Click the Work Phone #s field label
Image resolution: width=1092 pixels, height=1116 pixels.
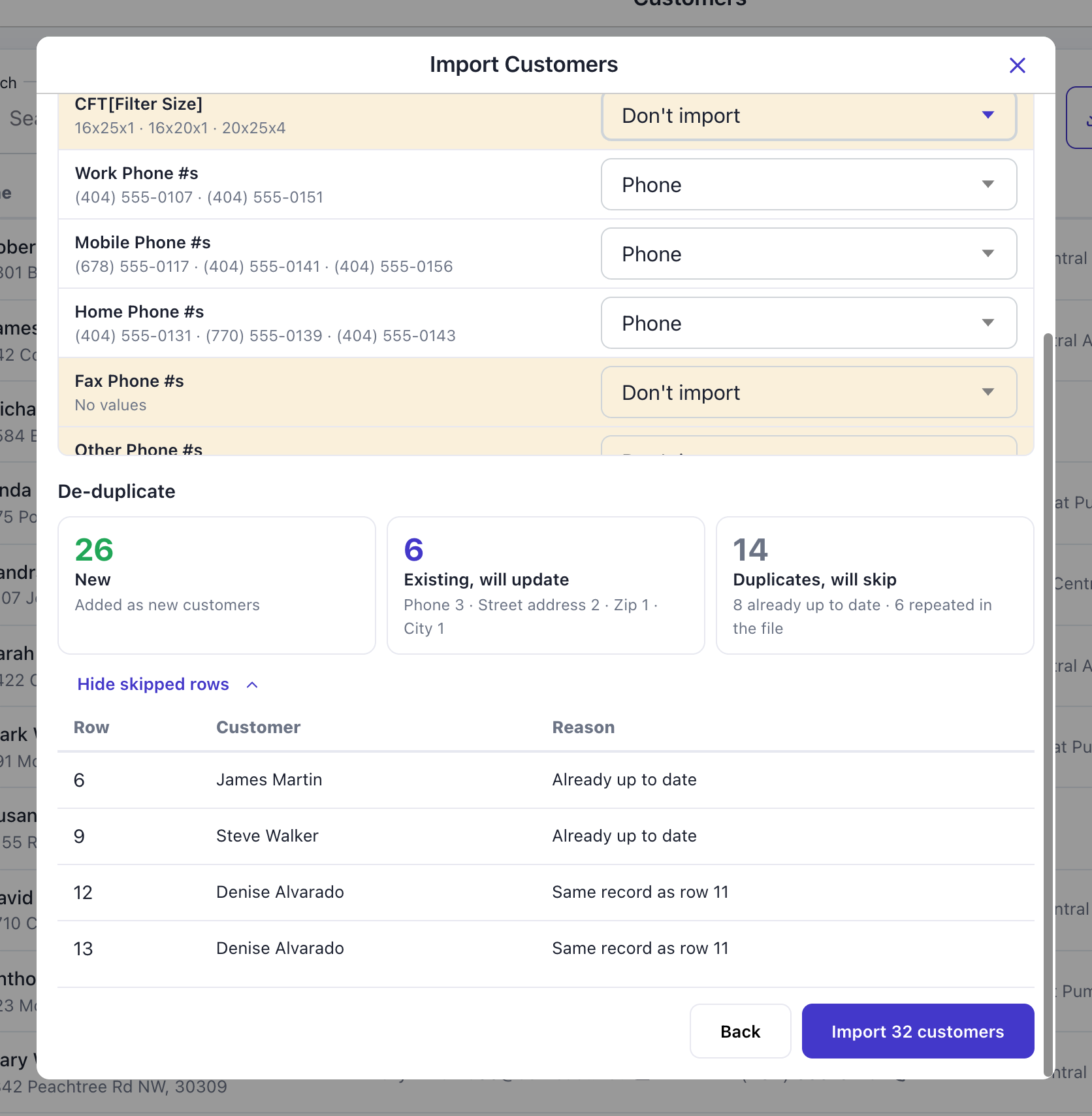(136, 173)
